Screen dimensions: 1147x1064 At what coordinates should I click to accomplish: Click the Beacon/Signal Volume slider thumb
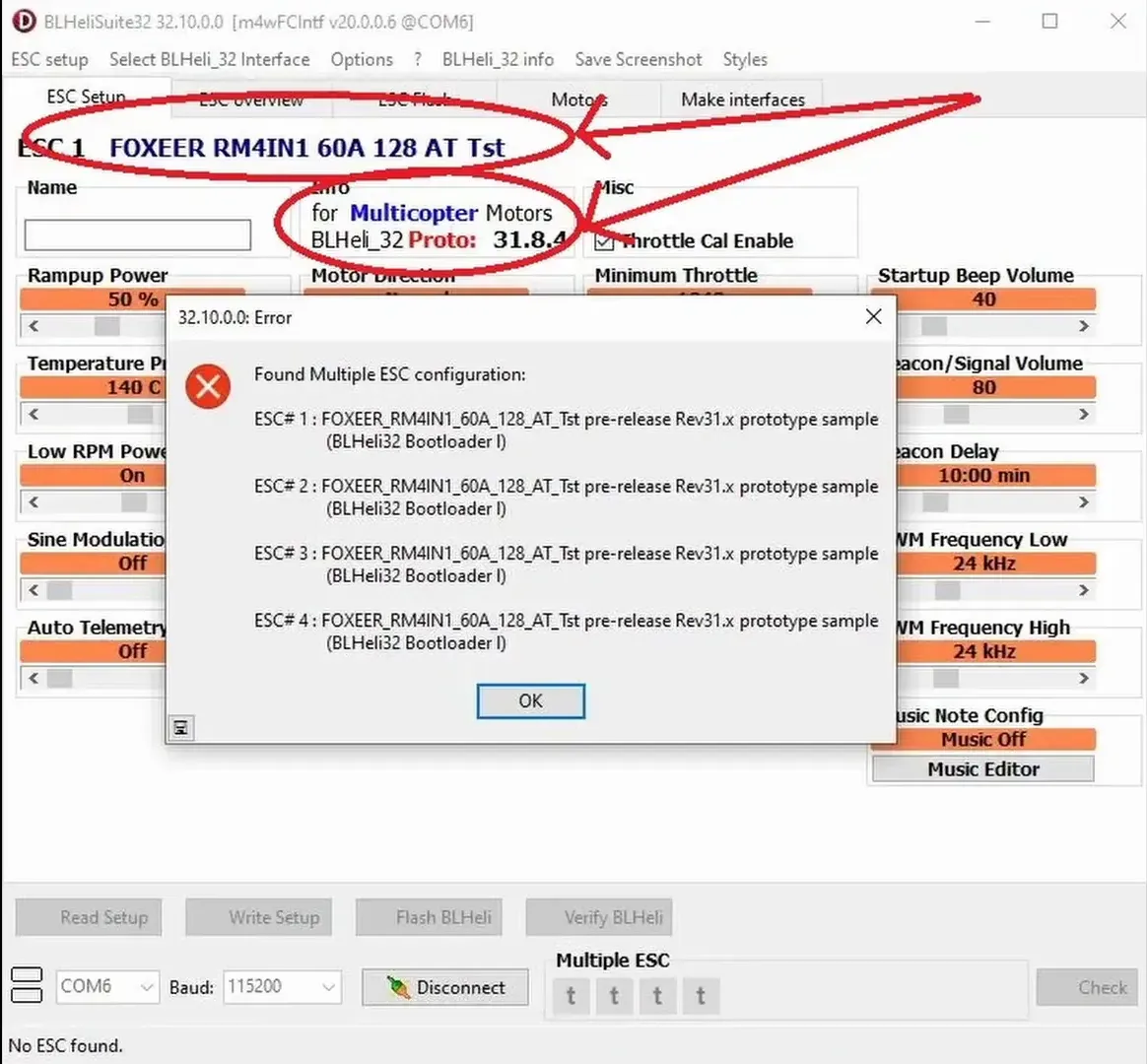956,415
